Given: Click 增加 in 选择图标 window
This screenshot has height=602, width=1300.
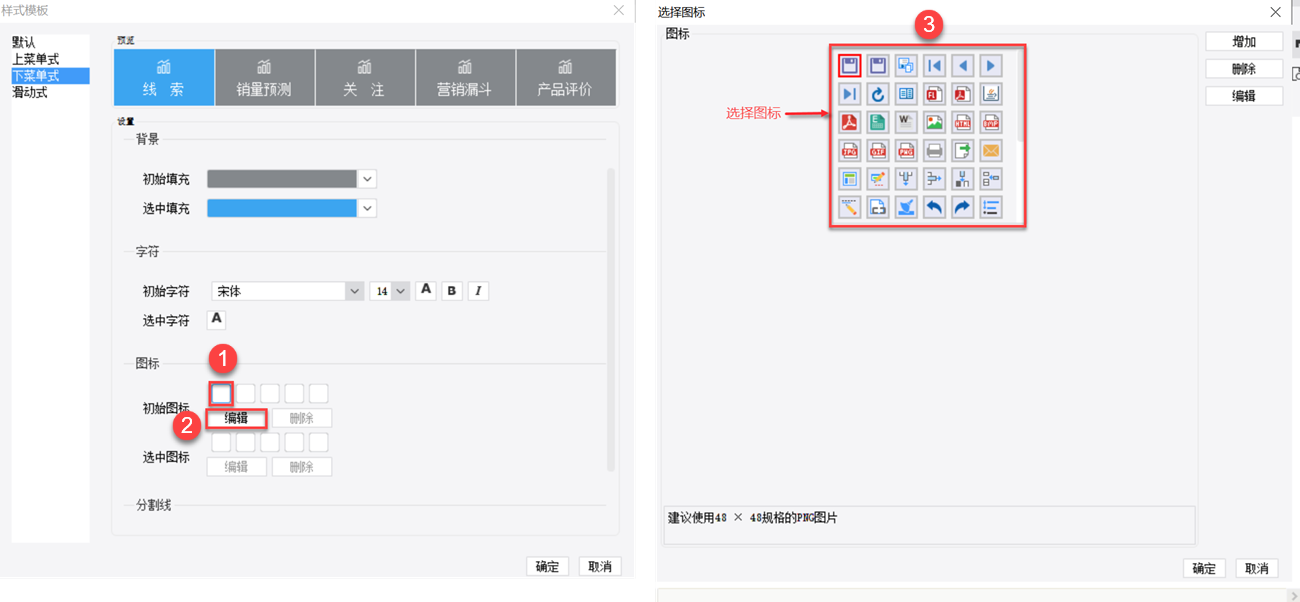Looking at the screenshot, I should pyautogui.click(x=1244, y=42).
